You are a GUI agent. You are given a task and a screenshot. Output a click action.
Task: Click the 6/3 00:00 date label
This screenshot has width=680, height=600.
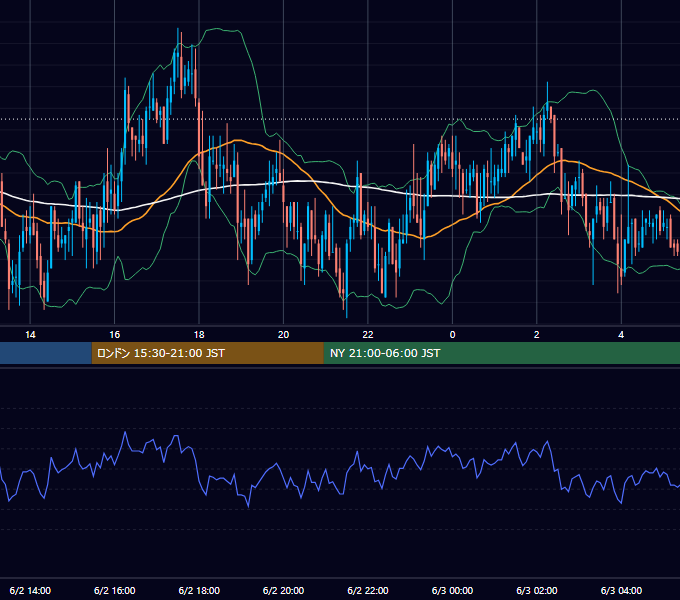coord(452,590)
